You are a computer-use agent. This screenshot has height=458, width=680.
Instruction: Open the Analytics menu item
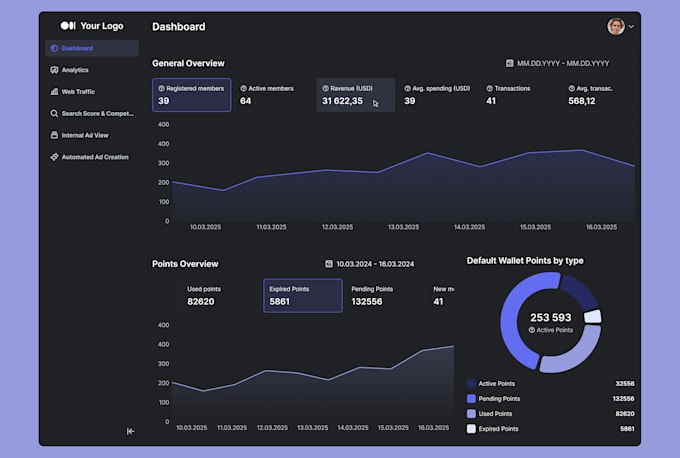pyautogui.click(x=92, y=70)
